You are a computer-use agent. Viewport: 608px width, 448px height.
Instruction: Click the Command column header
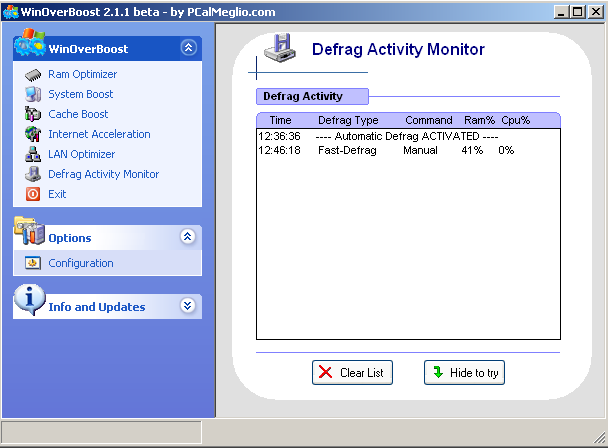[x=428, y=120]
